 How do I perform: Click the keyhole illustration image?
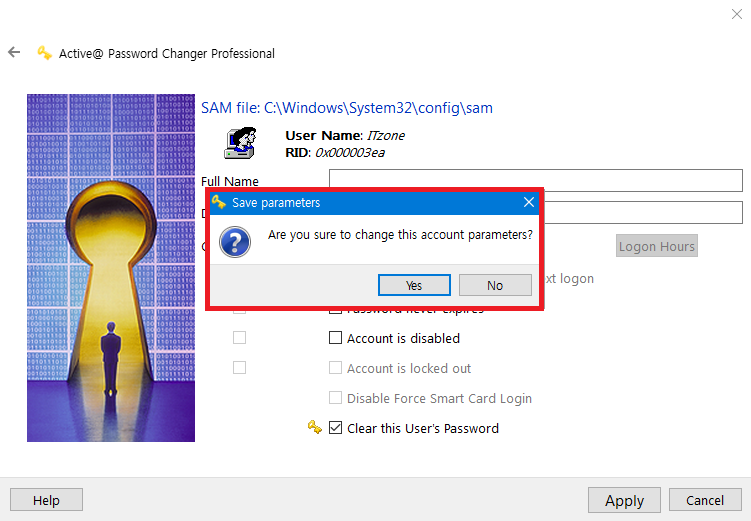111,268
